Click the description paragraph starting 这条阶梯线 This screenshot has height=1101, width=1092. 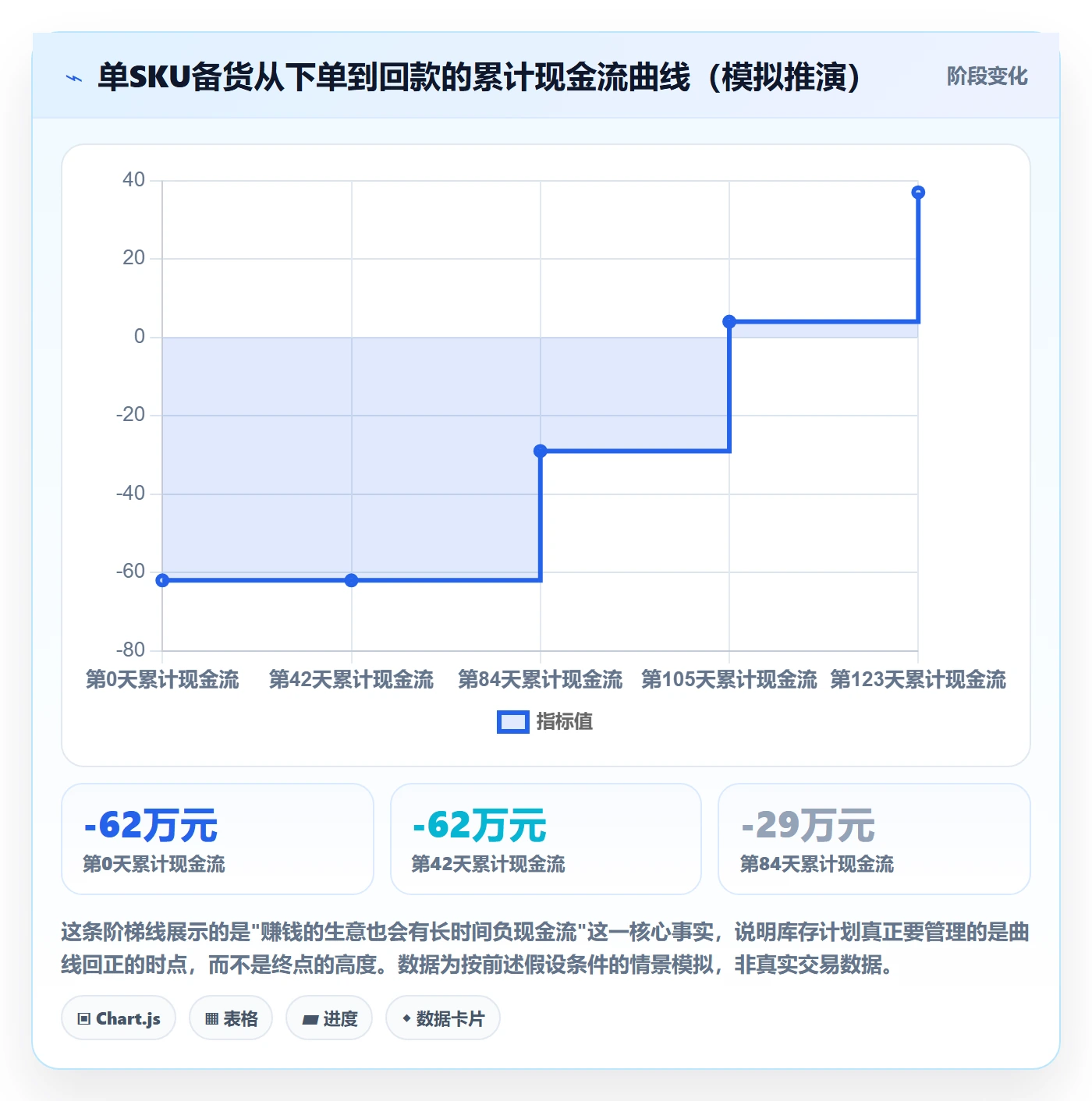[x=545, y=948]
